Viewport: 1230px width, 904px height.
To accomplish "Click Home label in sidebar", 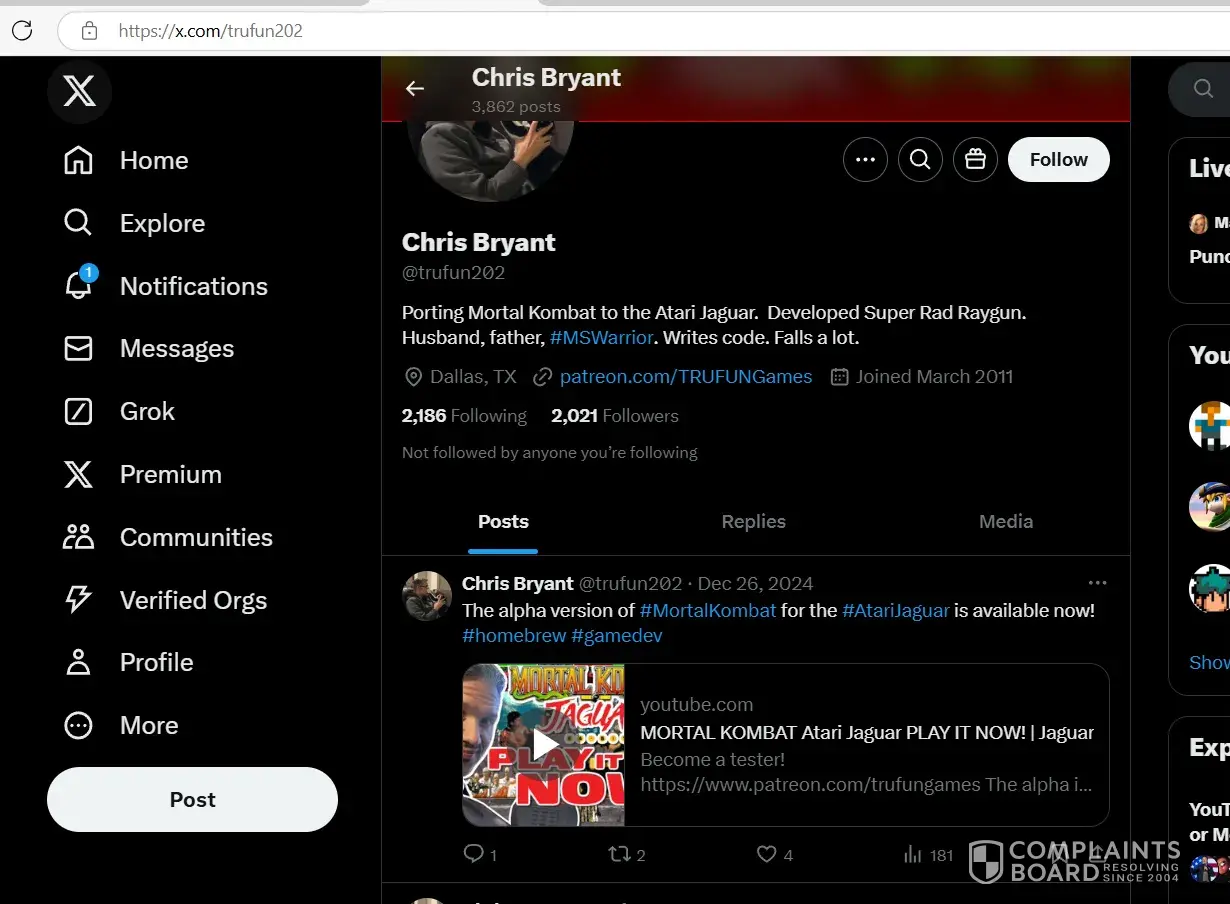I will pos(154,161).
